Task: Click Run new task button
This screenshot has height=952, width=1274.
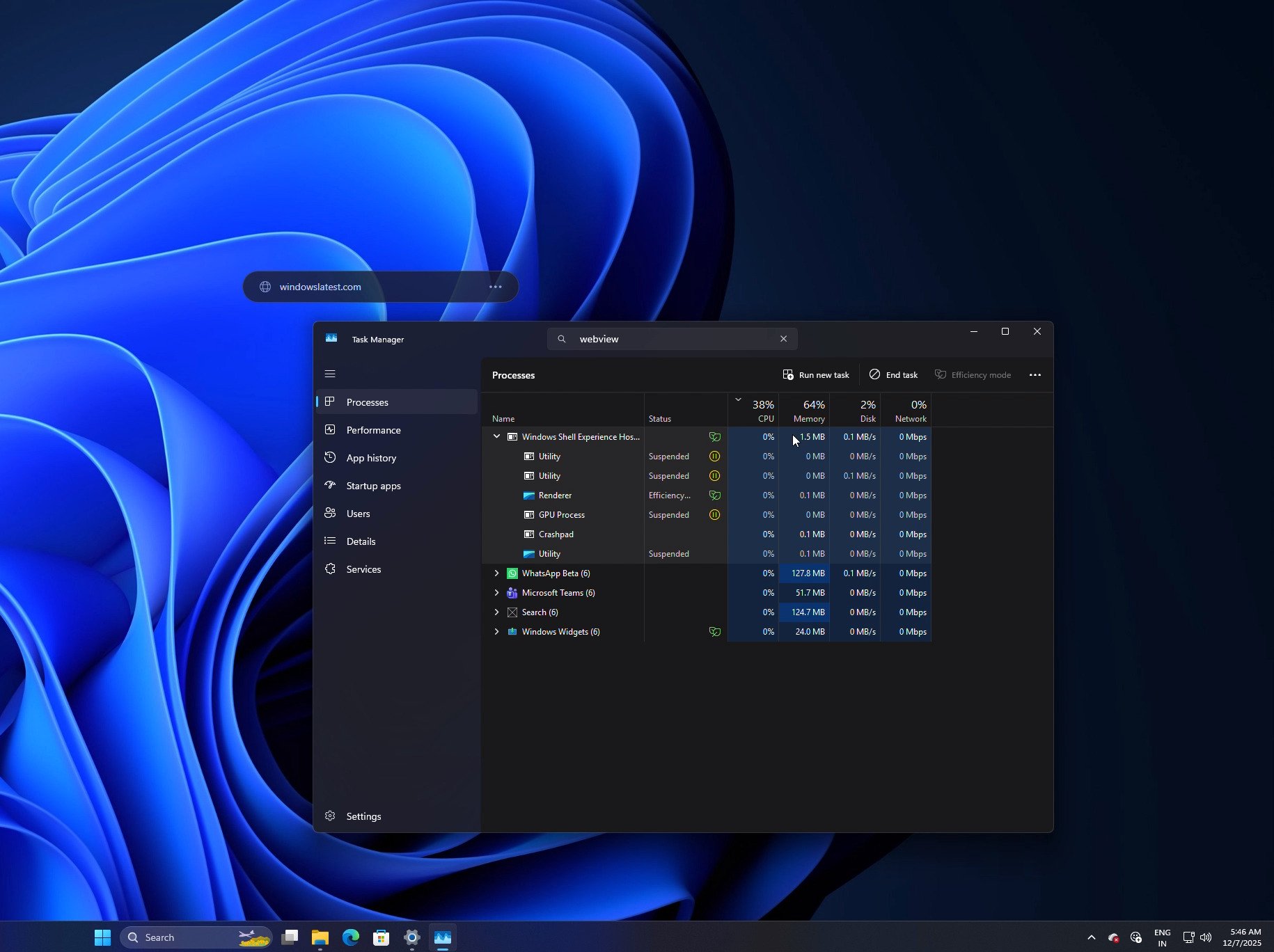Action: tap(816, 375)
